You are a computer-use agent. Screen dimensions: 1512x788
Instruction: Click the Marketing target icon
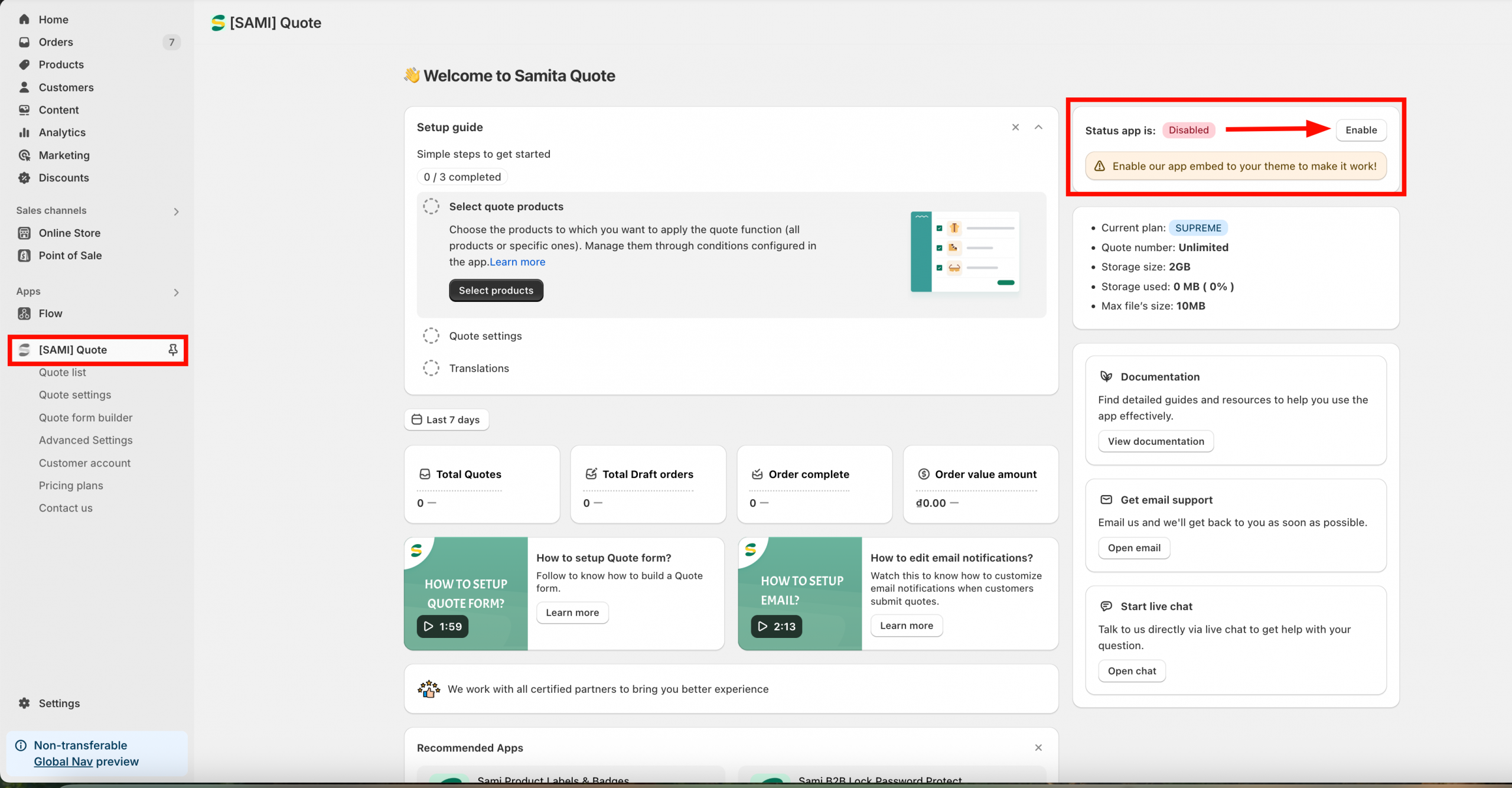24,155
